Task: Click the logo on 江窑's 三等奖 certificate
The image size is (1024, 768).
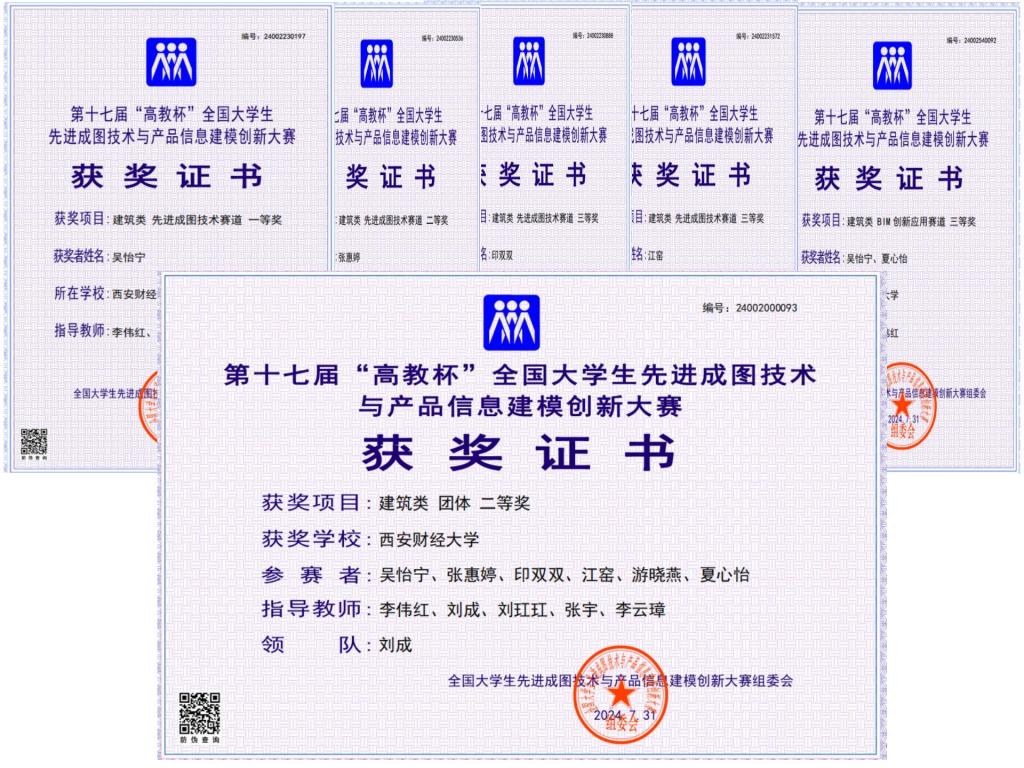Action: tap(688, 61)
